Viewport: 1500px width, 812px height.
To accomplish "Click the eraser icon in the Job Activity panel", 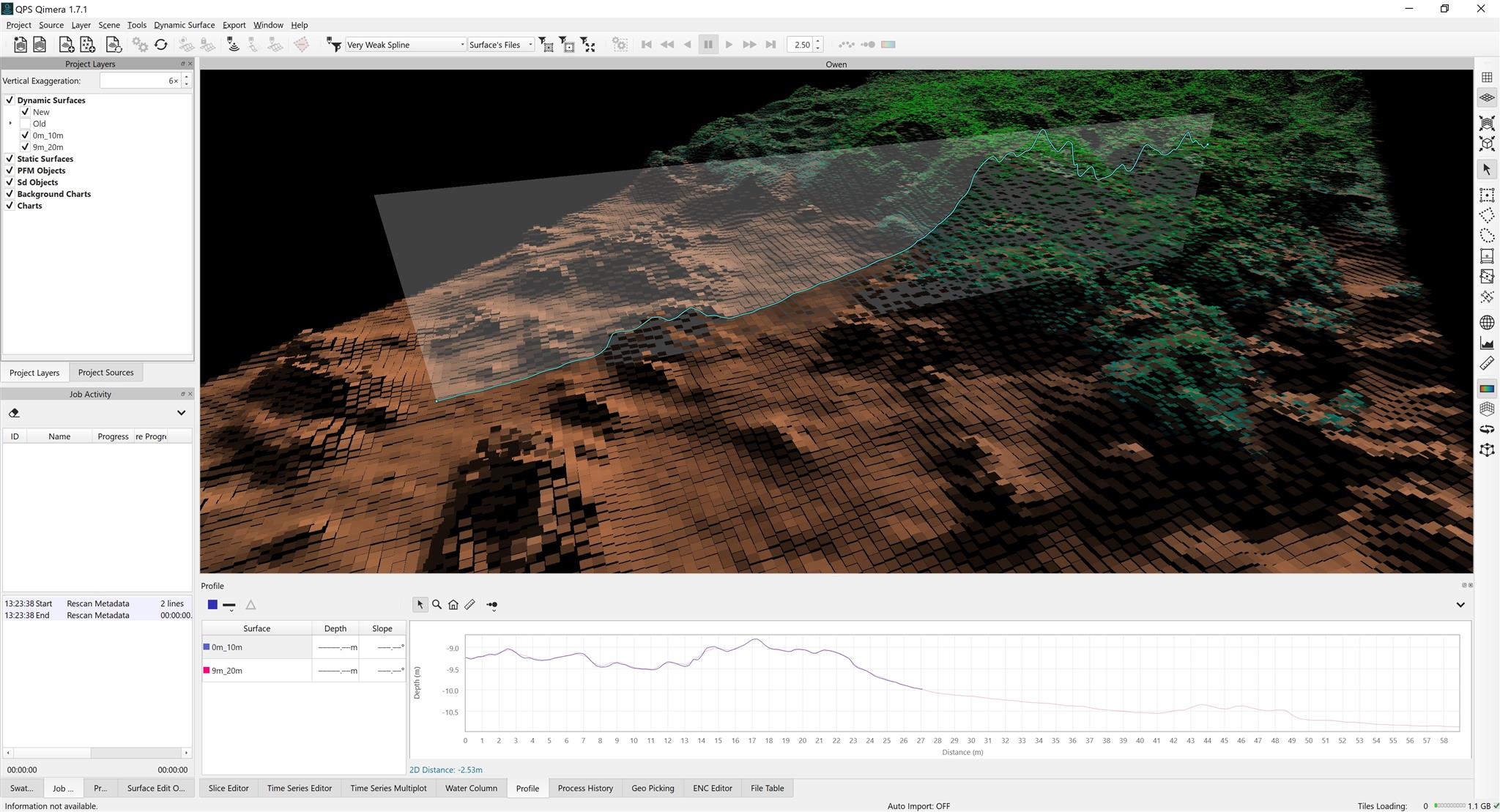I will [x=14, y=413].
